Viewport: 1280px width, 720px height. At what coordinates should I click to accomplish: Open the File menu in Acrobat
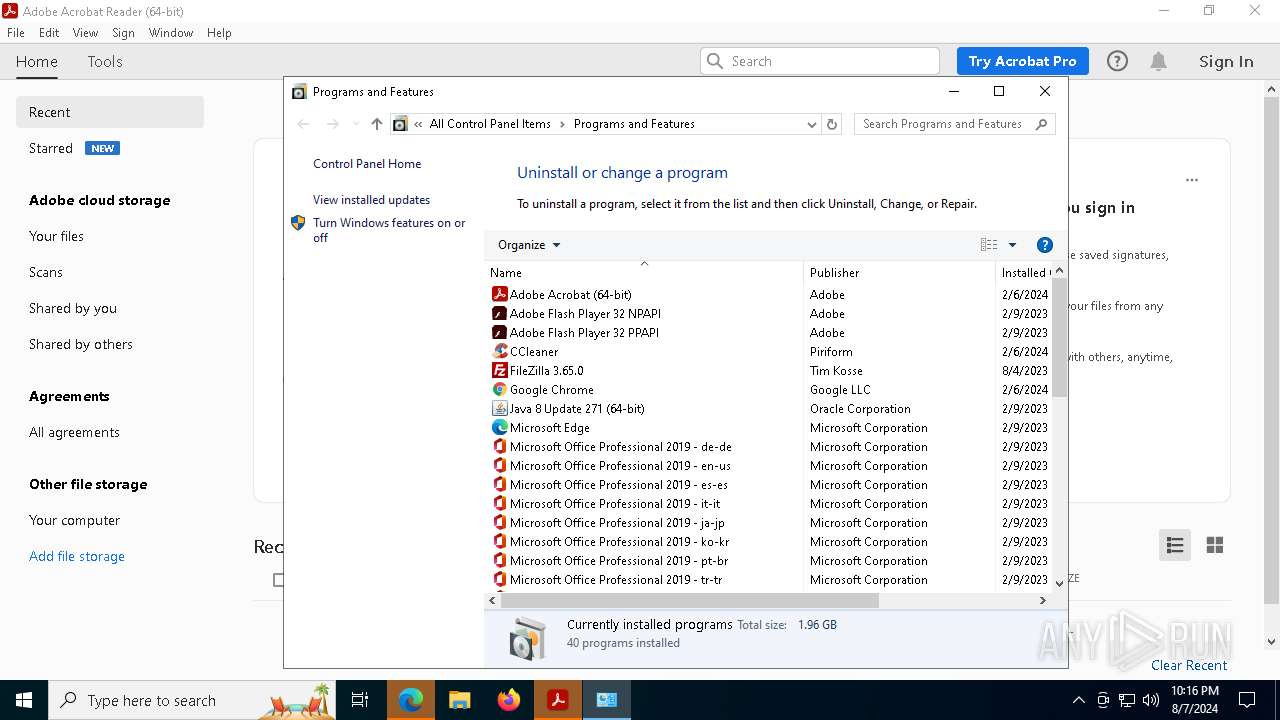click(16, 33)
